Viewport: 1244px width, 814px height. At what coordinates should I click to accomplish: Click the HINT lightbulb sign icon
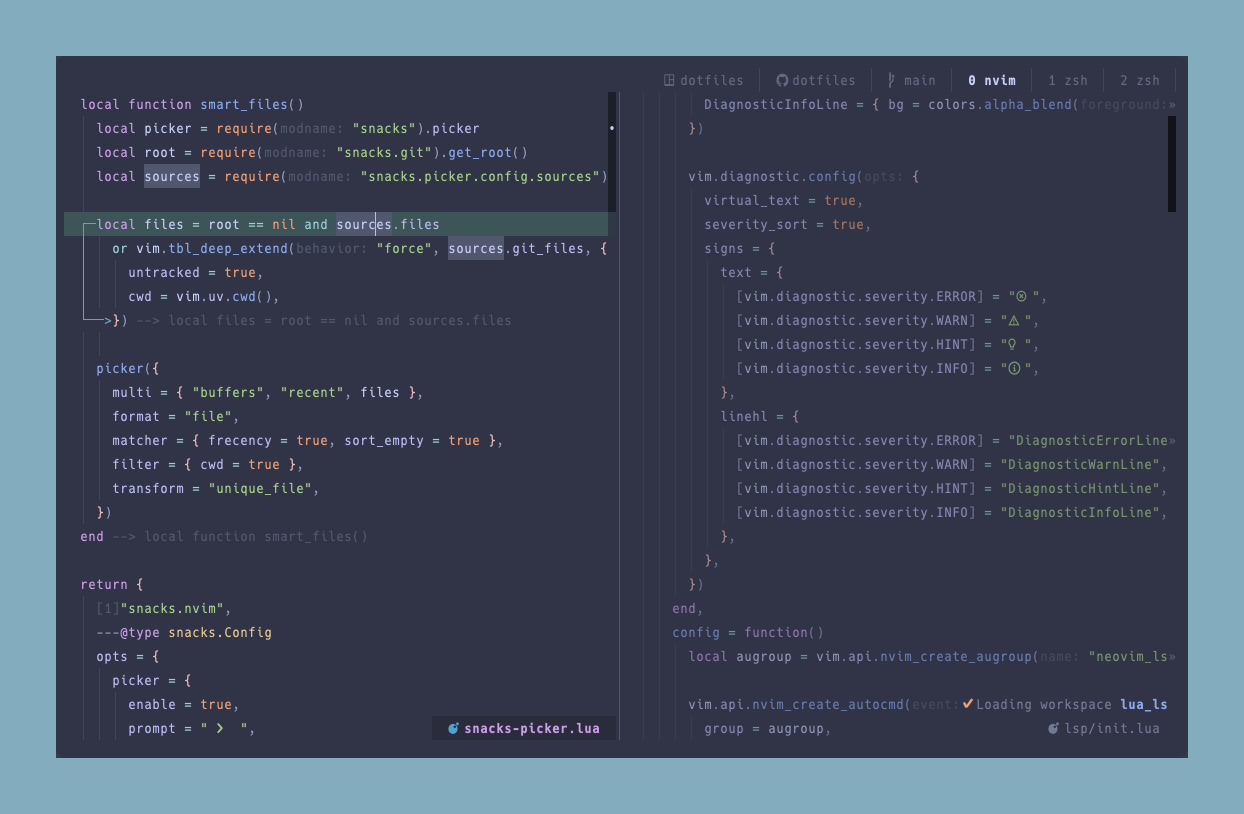(1013, 344)
